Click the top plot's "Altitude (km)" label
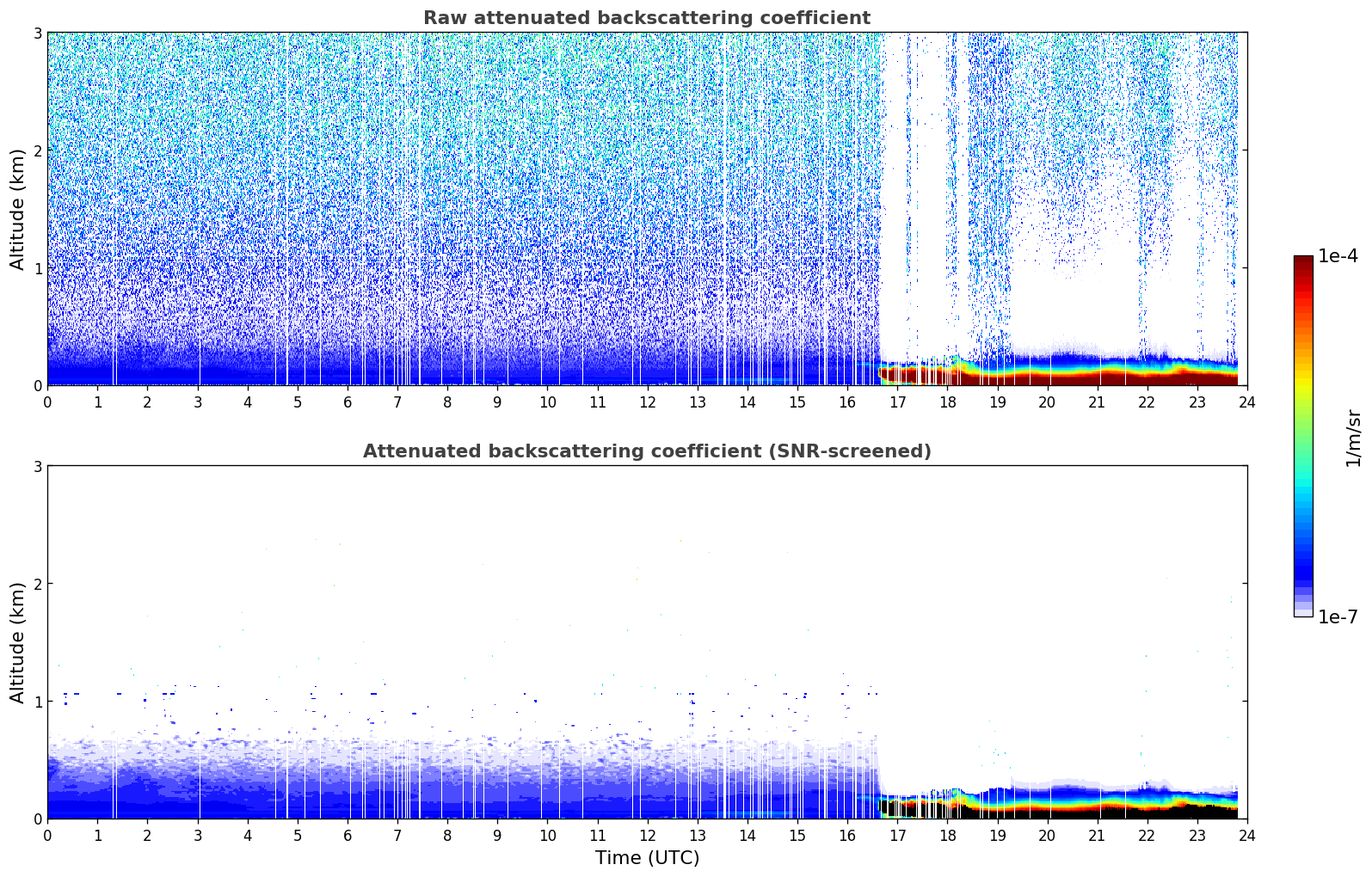1372x877 pixels. coord(17,209)
